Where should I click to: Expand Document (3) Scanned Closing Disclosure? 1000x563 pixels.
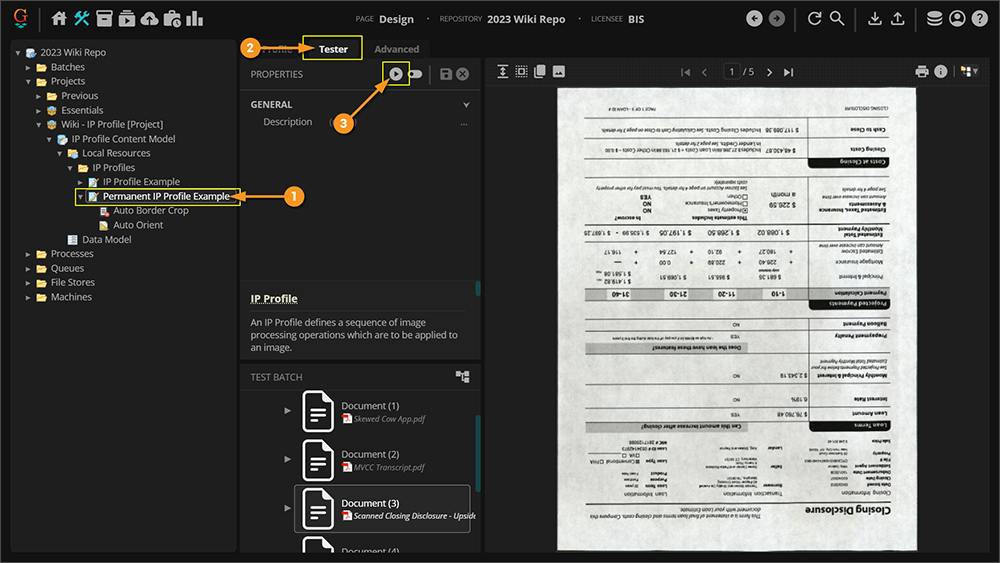tap(288, 508)
